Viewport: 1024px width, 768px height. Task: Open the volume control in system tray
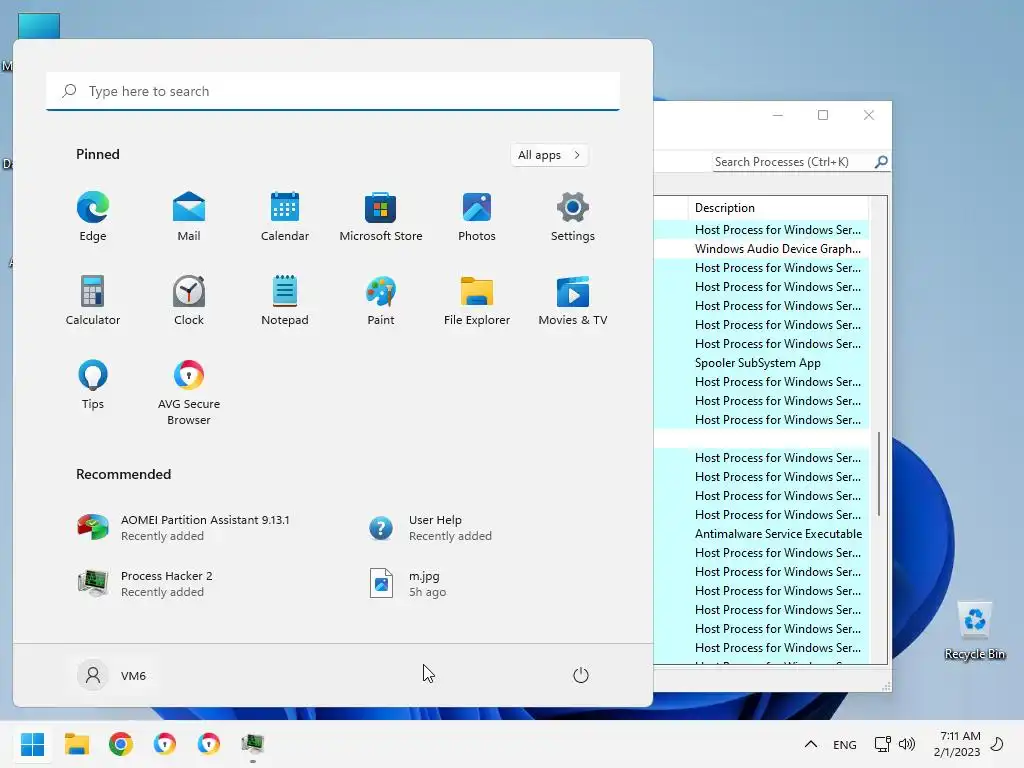point(906,744)
